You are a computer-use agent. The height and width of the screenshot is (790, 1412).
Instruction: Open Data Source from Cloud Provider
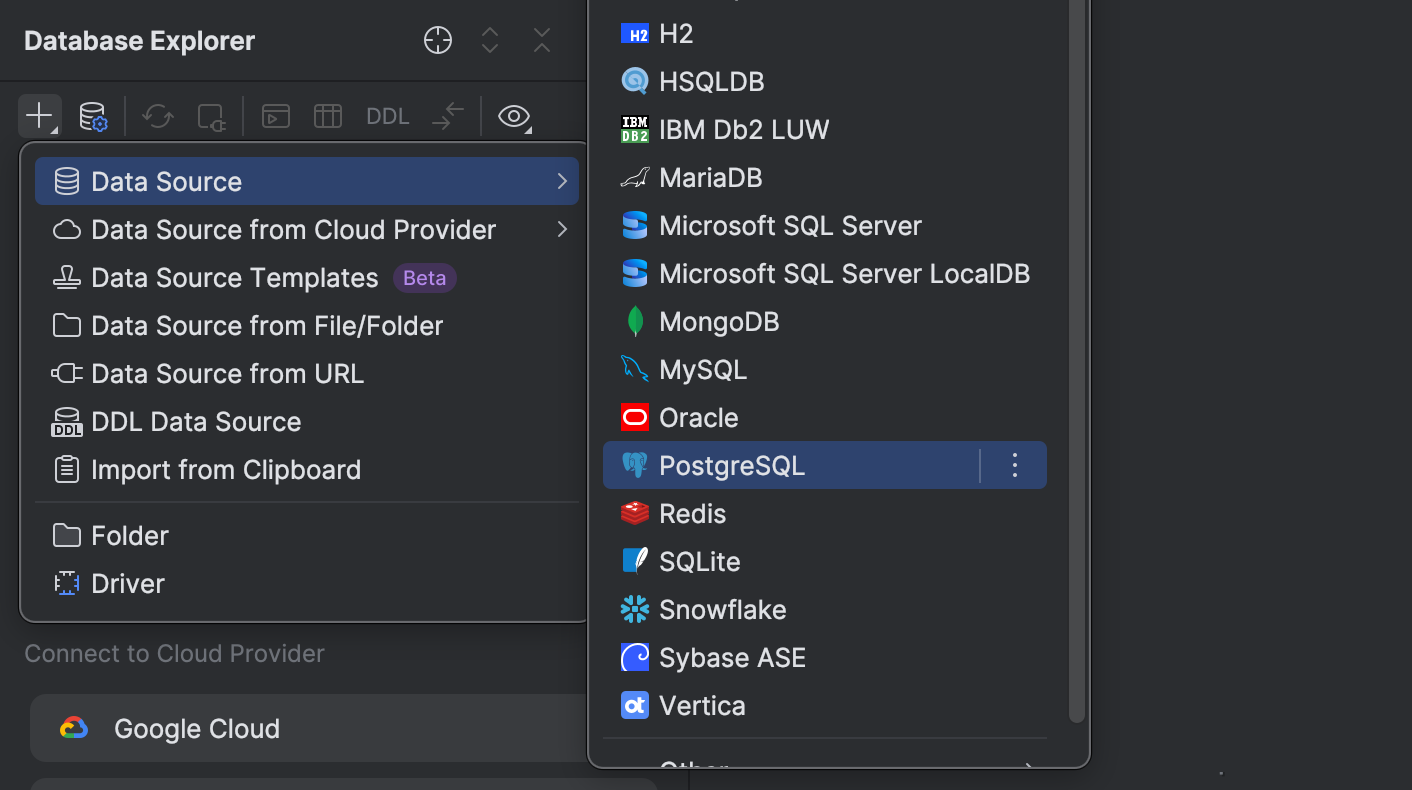click(x=307, y=229)
